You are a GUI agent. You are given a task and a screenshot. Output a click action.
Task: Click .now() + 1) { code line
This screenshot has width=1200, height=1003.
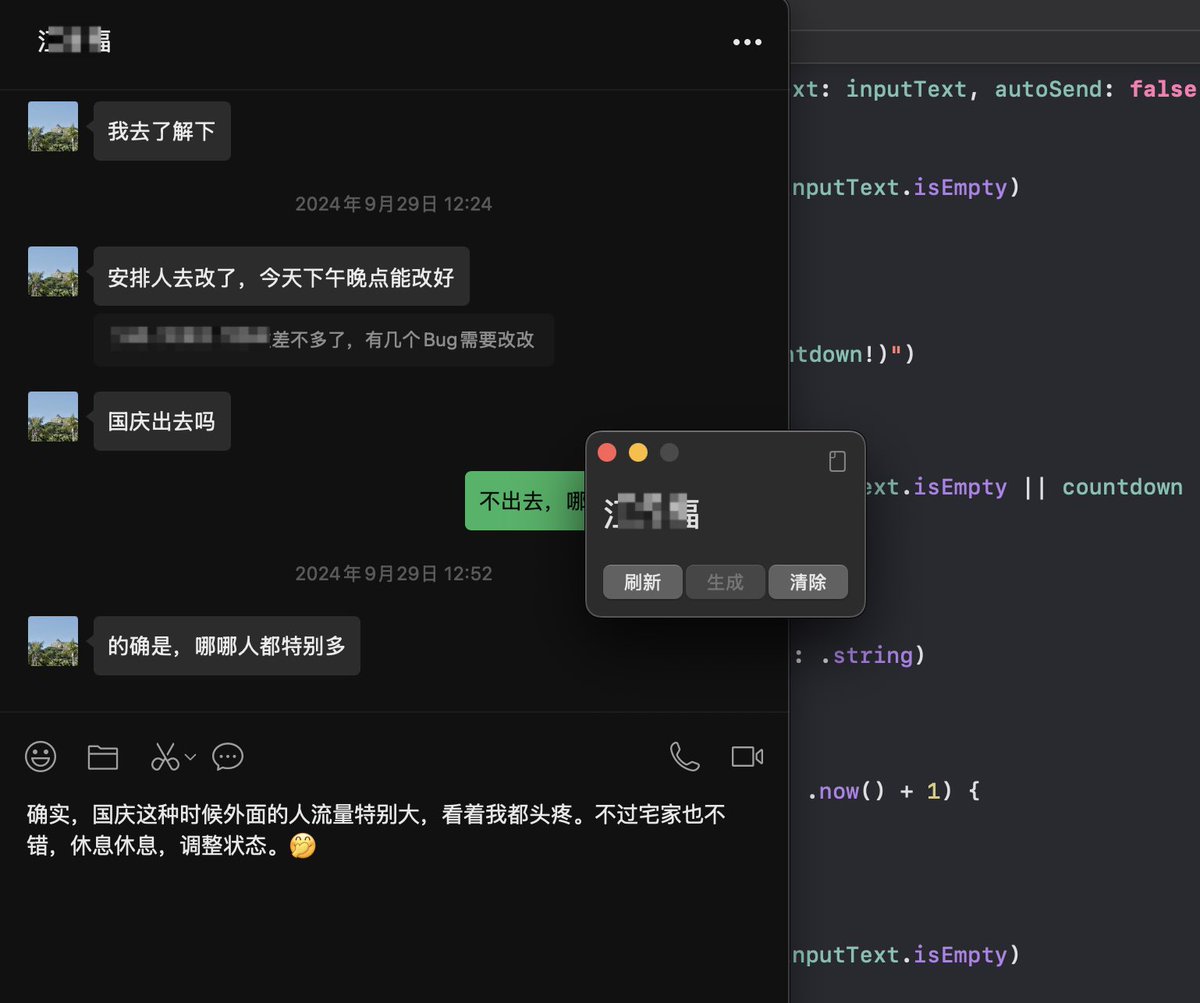893,791
